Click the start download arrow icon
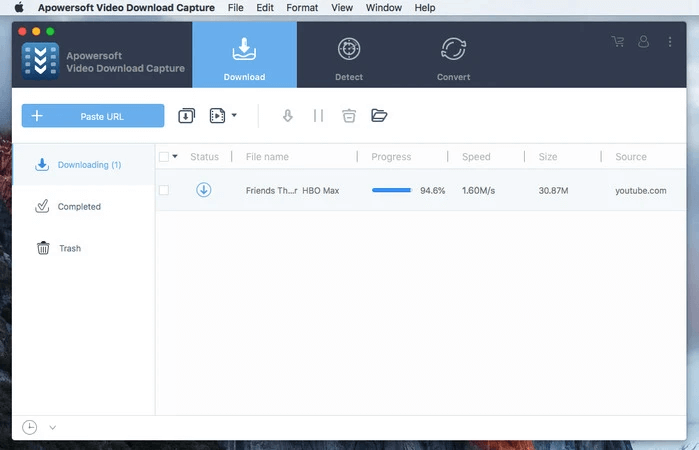The width and height of the screenshot is (699, 450). pyautogui.click(x=288, y=116)
